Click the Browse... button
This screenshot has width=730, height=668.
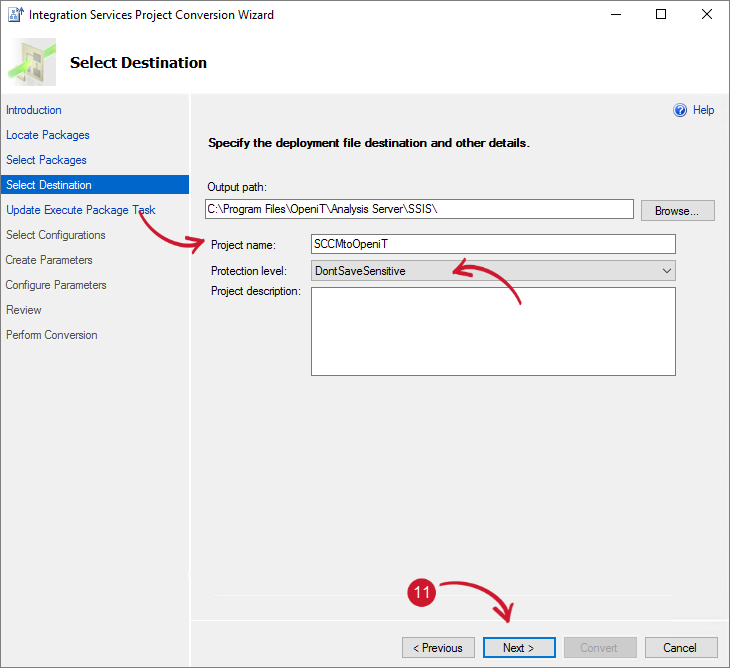[x=677, y=211]
